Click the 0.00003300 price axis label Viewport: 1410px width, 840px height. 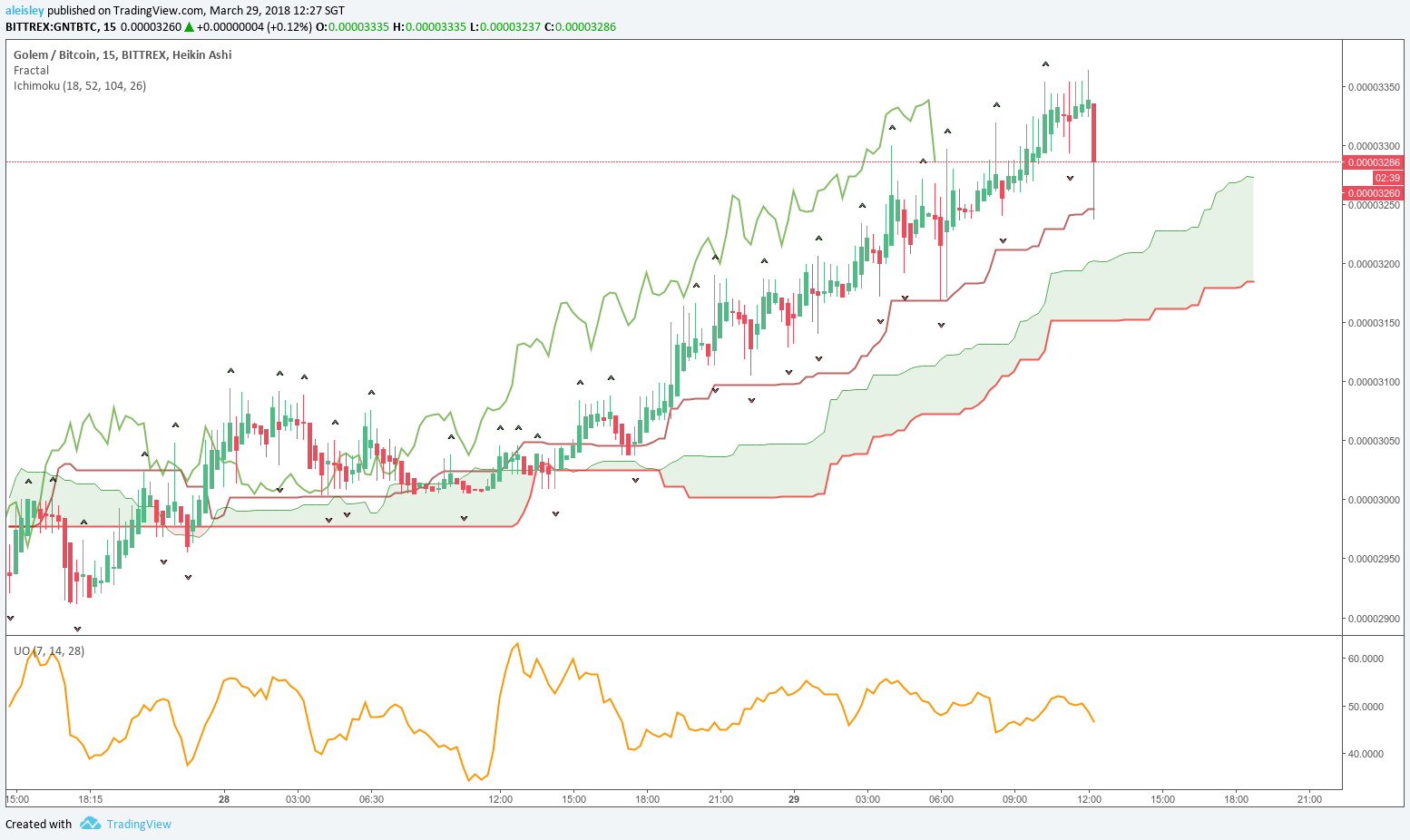1374,146
